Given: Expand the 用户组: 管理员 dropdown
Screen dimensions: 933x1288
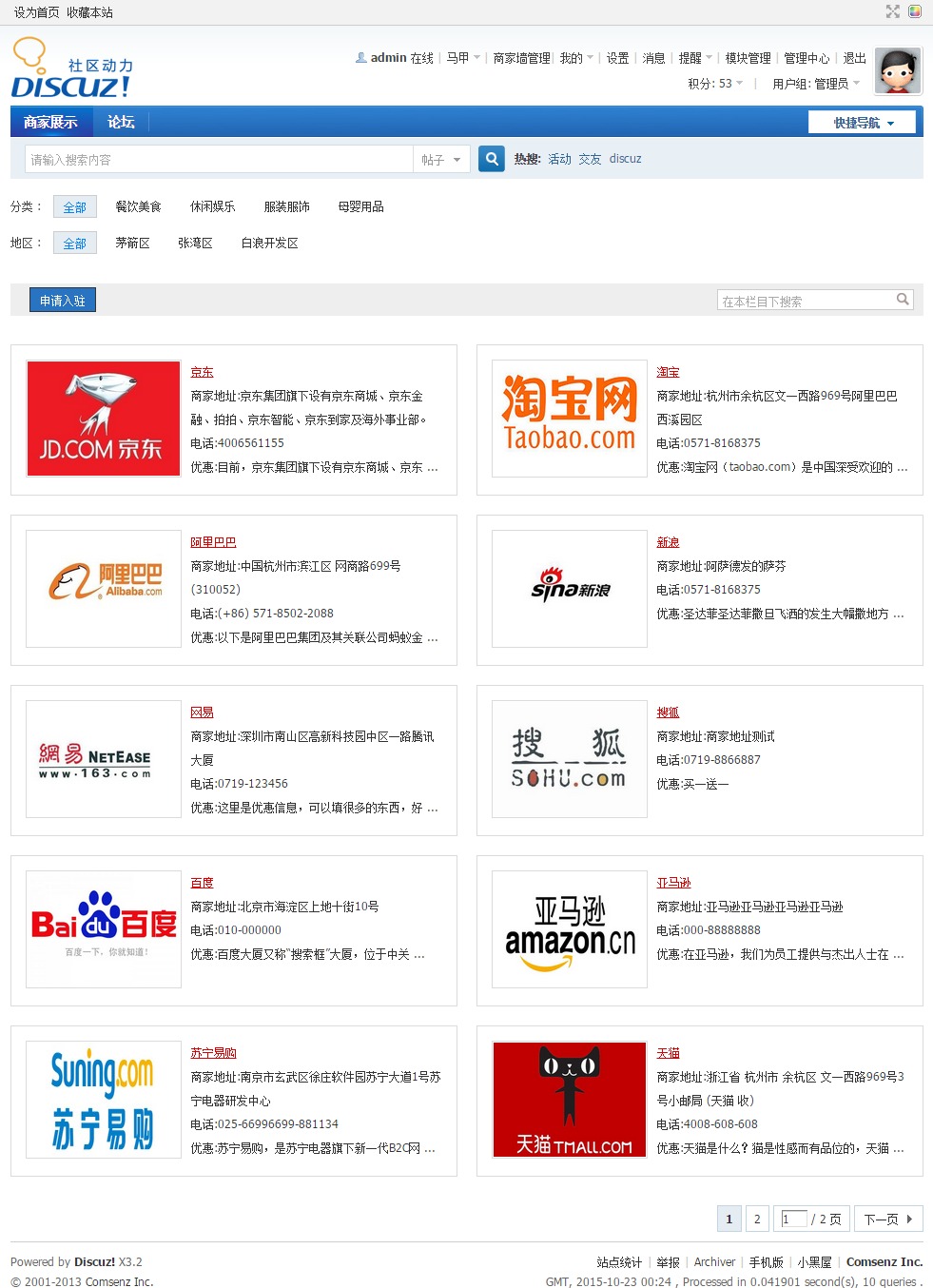Looking at the screenshot, I should point(816,84).
